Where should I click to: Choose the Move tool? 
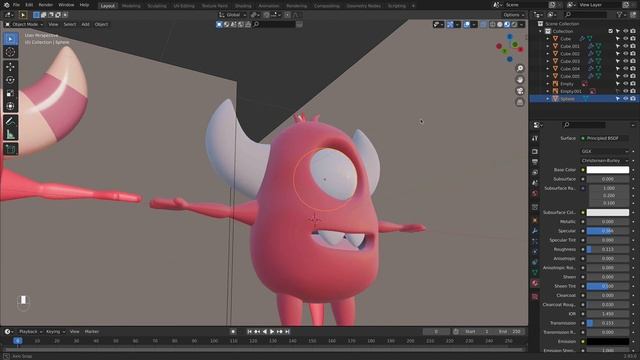click(11, 67)
